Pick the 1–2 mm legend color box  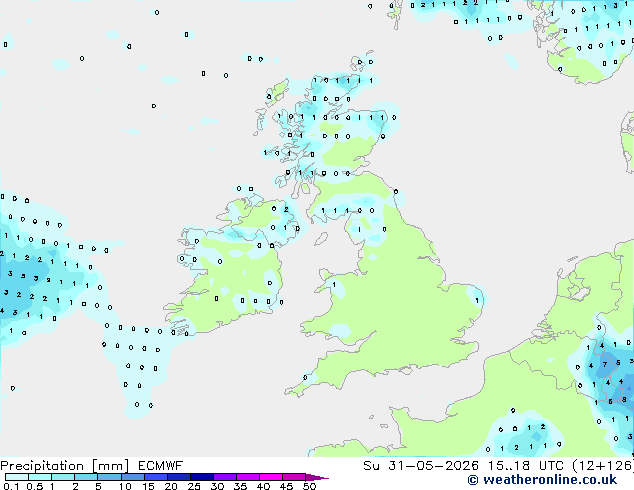tap(63, 477)
